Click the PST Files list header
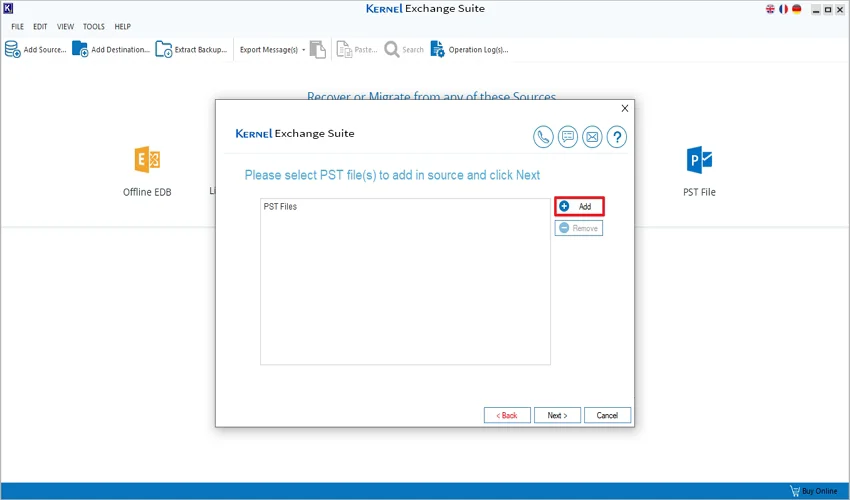The image size is (850, 500). point(280,207)
